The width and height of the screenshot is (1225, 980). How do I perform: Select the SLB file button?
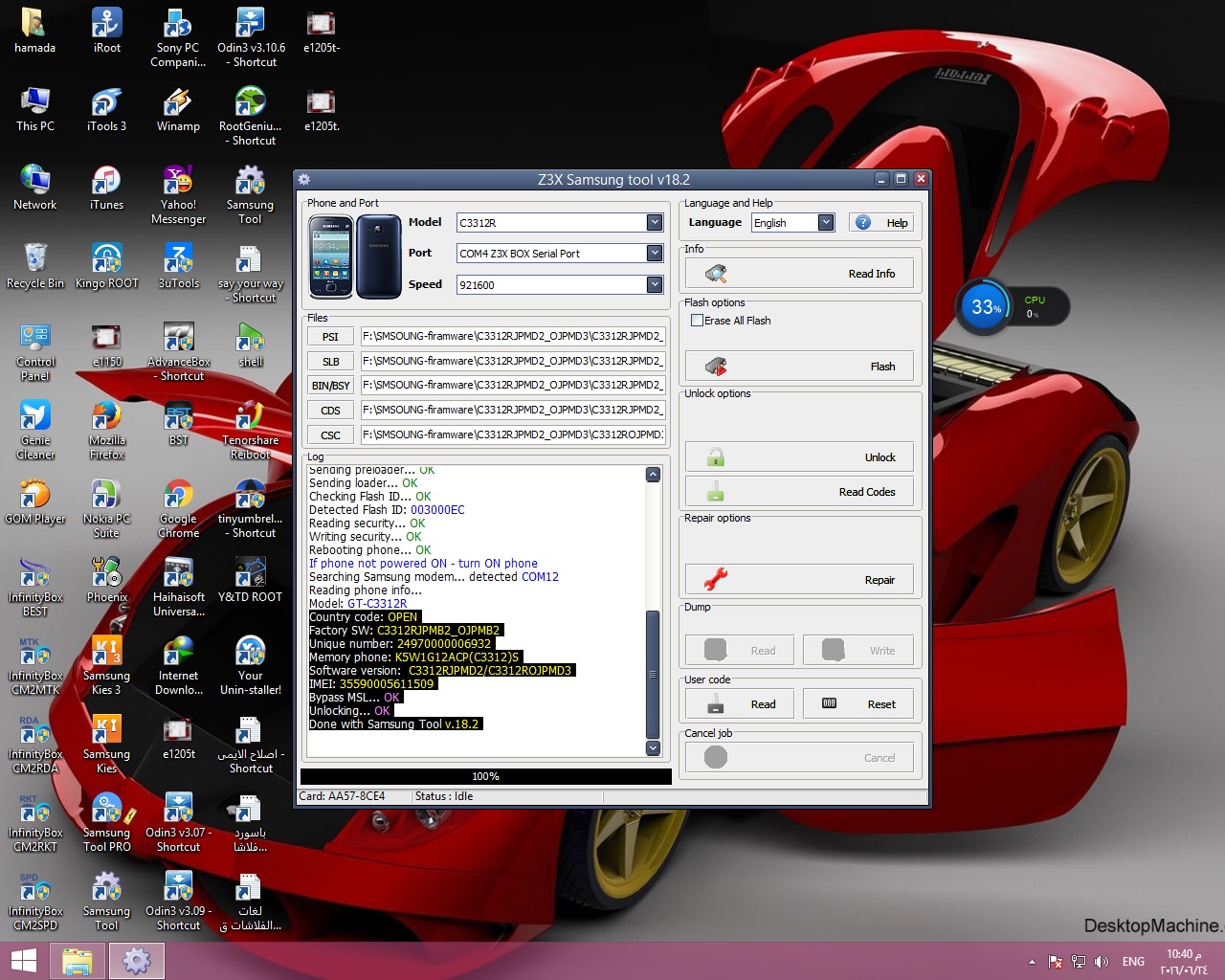point(330,362)
